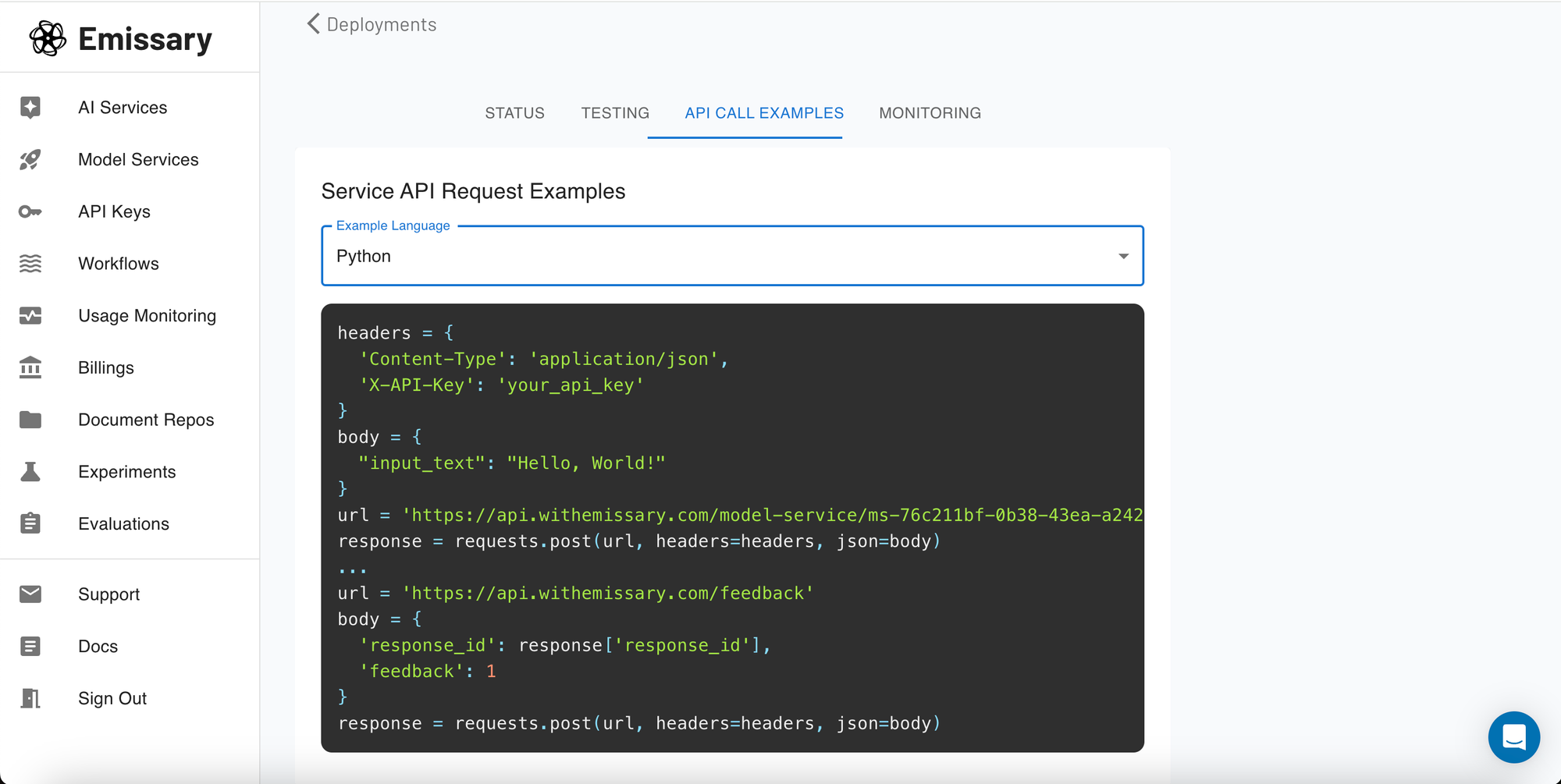Go to Billings
Screen dimensions: 1561x784
coord(106,367)
